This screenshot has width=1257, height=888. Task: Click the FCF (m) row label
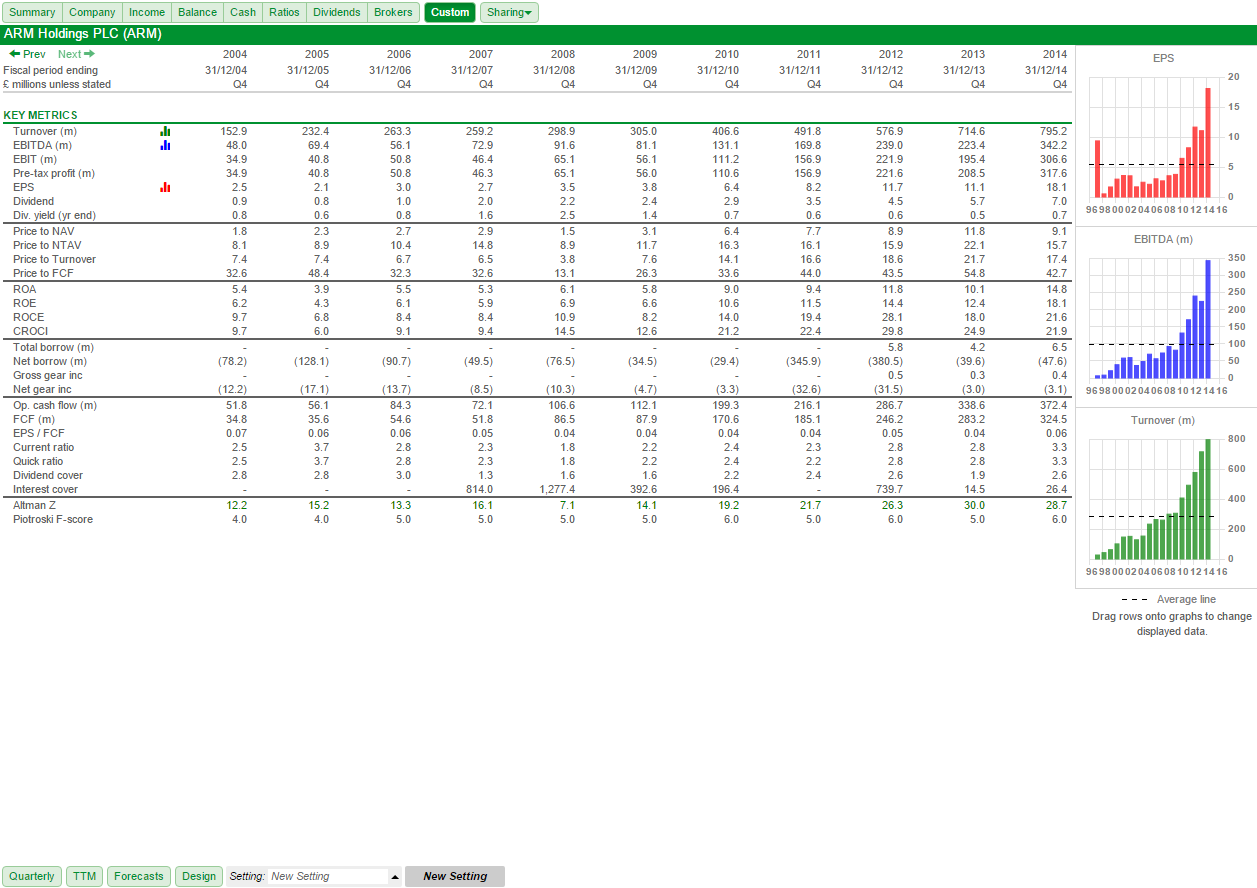[x=34, y=419]
